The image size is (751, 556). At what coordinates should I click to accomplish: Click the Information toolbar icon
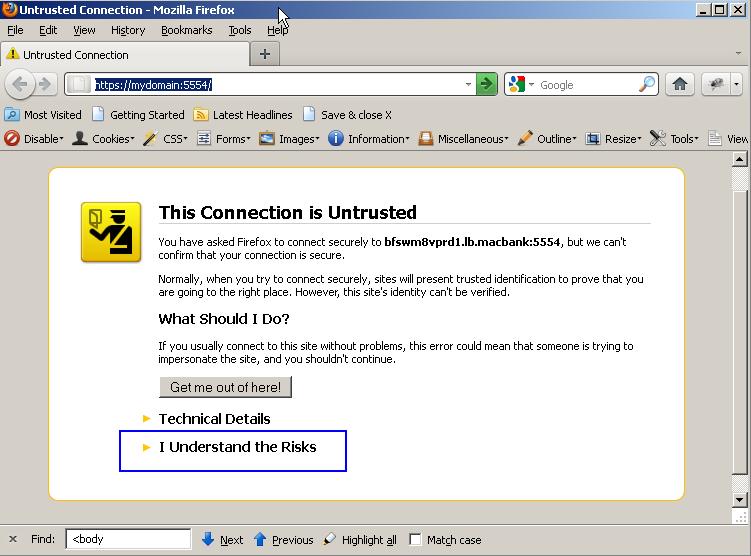point(335,138)
